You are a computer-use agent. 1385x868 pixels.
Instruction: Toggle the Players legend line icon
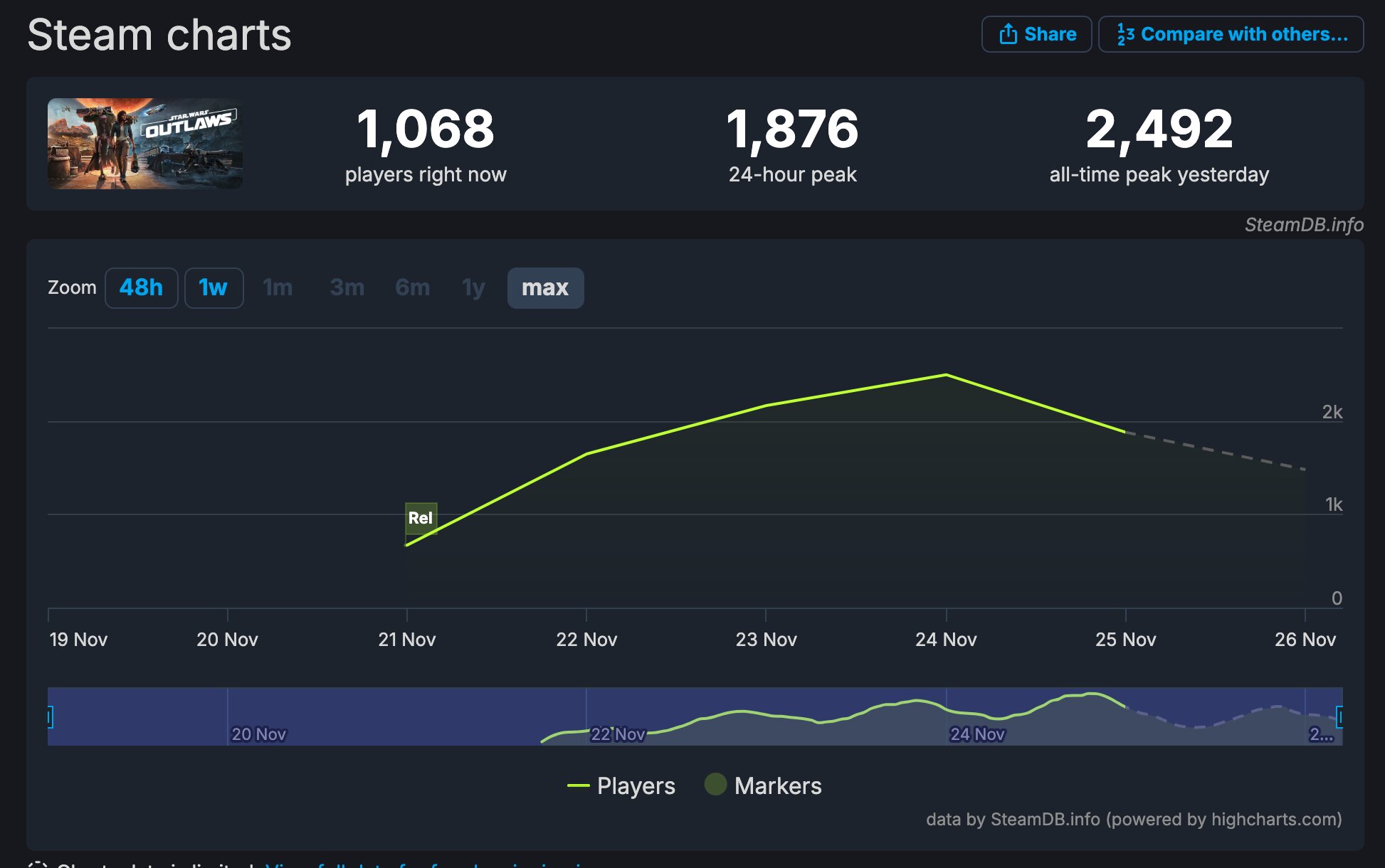(x=578, y=785)
